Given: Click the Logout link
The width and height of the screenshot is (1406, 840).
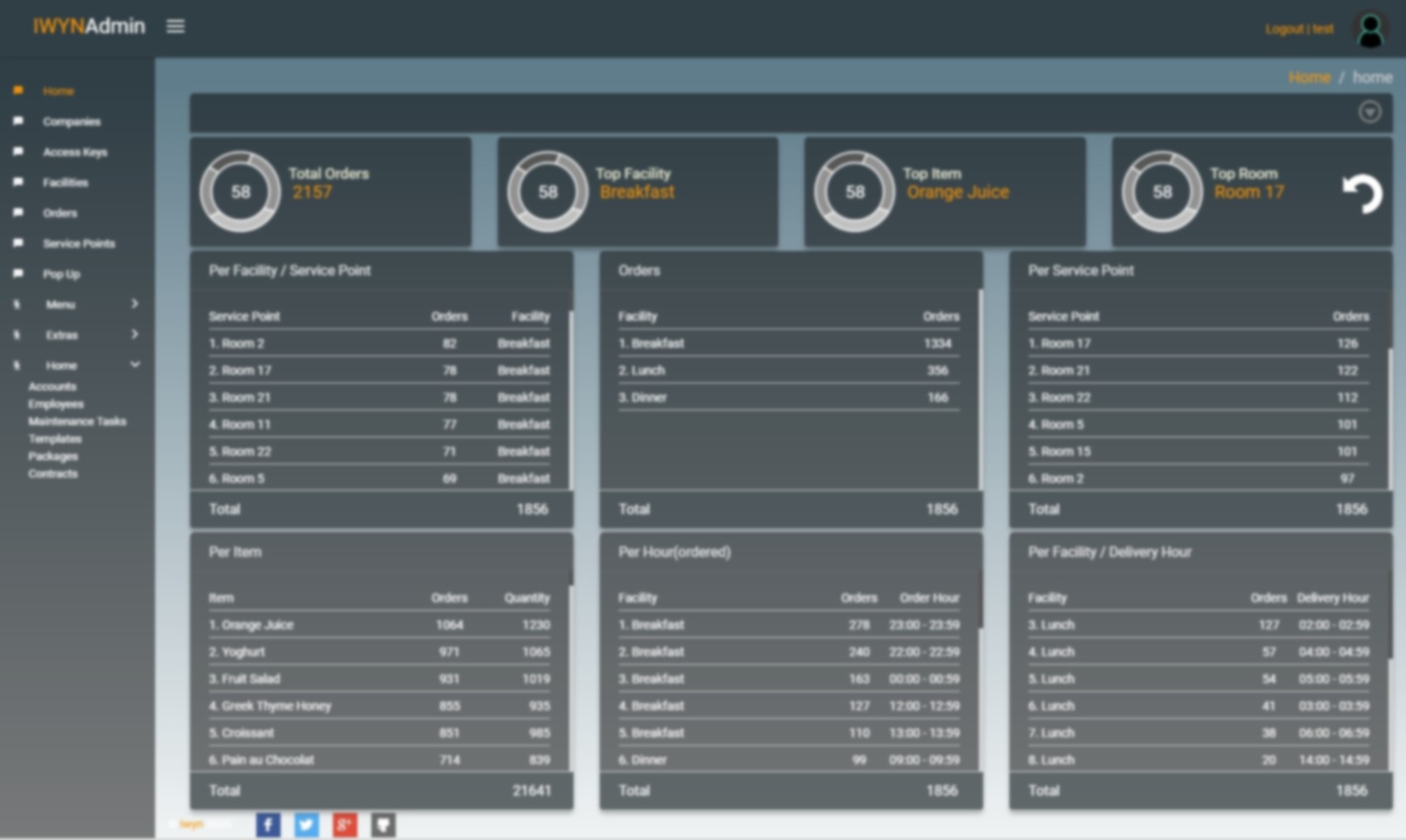Looking at the screenshot, I should (1283, 29).
